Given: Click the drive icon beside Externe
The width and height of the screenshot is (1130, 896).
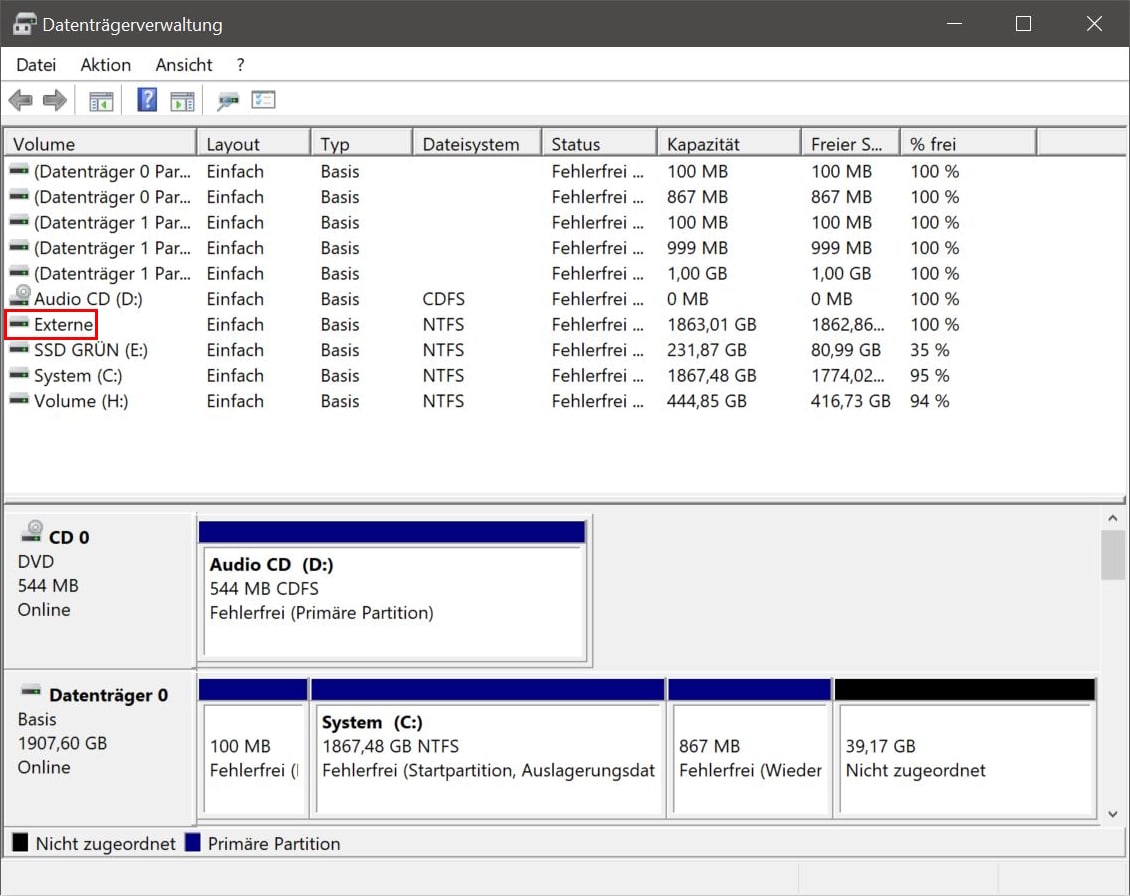Looking at the screenshot, I should [19, 324].
